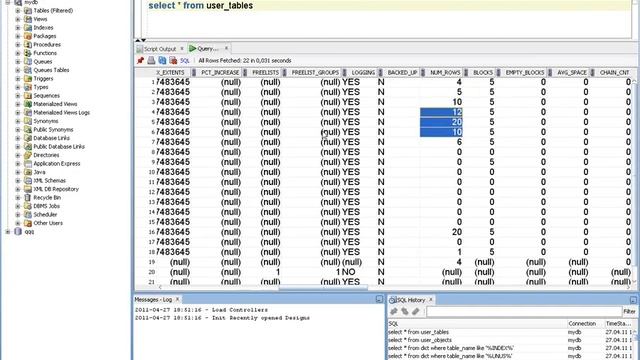The width and height of the screenshot is (640, 360).
Task: Expand the Application Express node
Action: [18, 164]
